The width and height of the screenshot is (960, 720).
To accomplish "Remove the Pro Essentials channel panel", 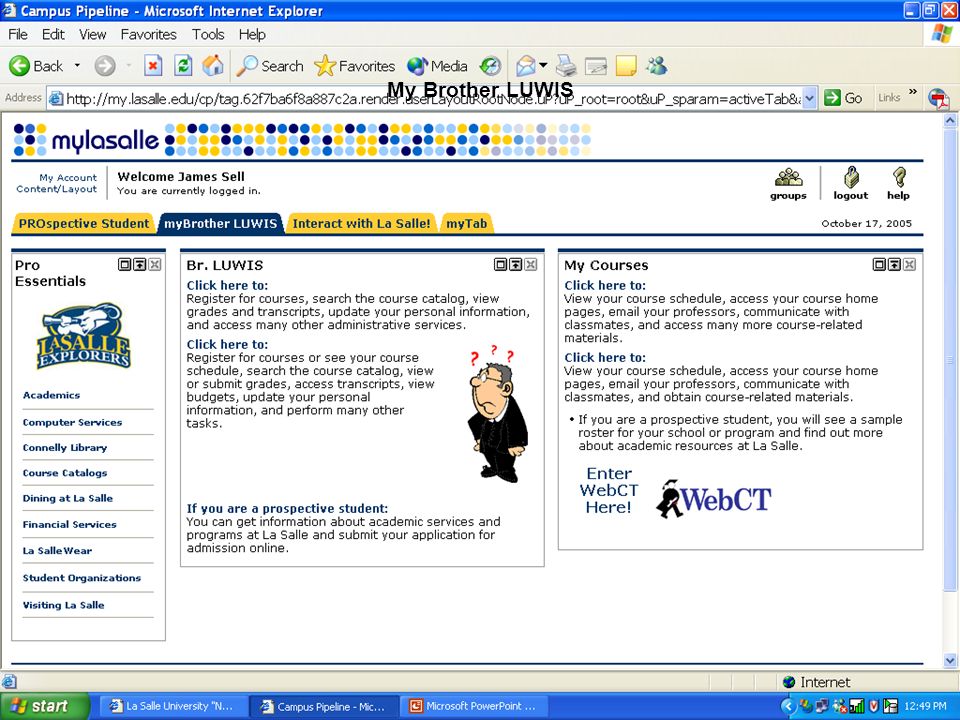I will click(155, 264).
